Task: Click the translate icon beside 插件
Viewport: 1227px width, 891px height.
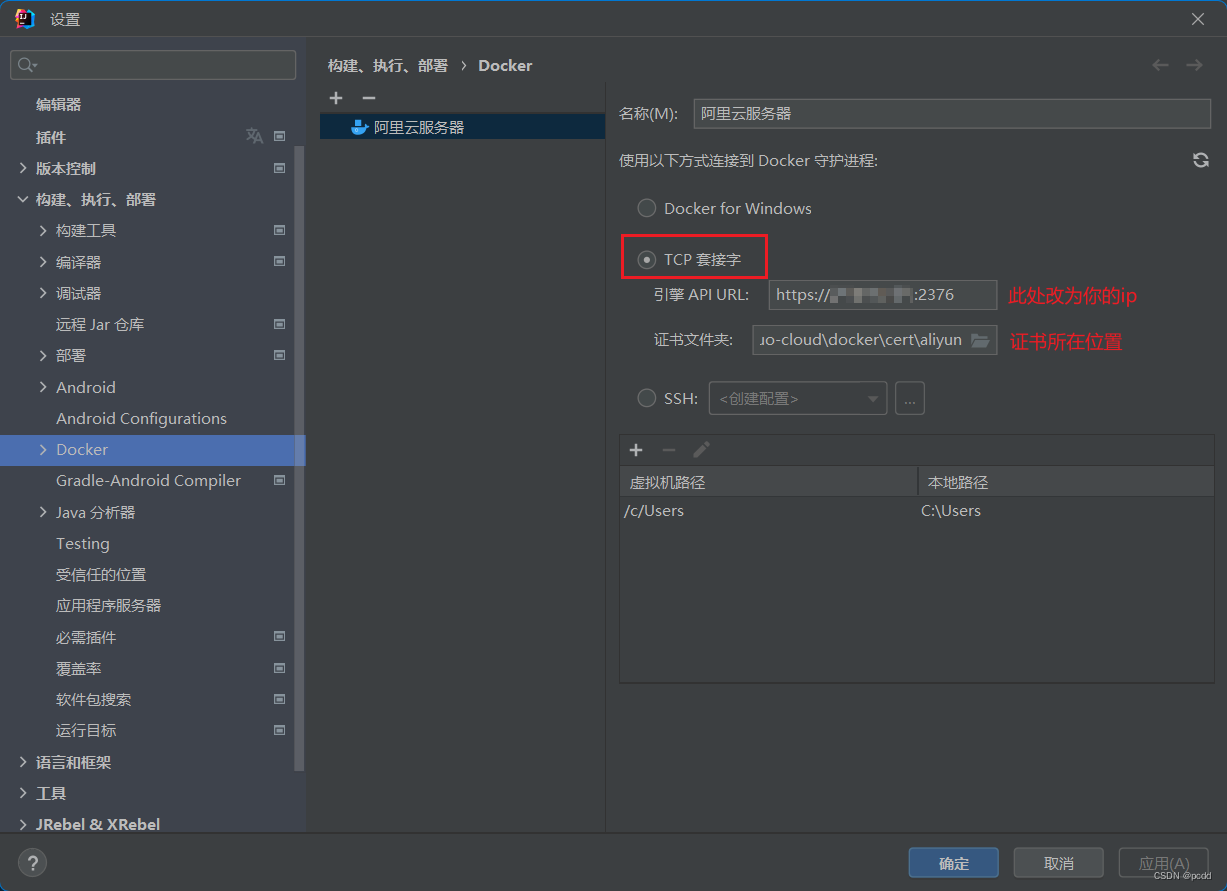Action: [x=254, y=136]
